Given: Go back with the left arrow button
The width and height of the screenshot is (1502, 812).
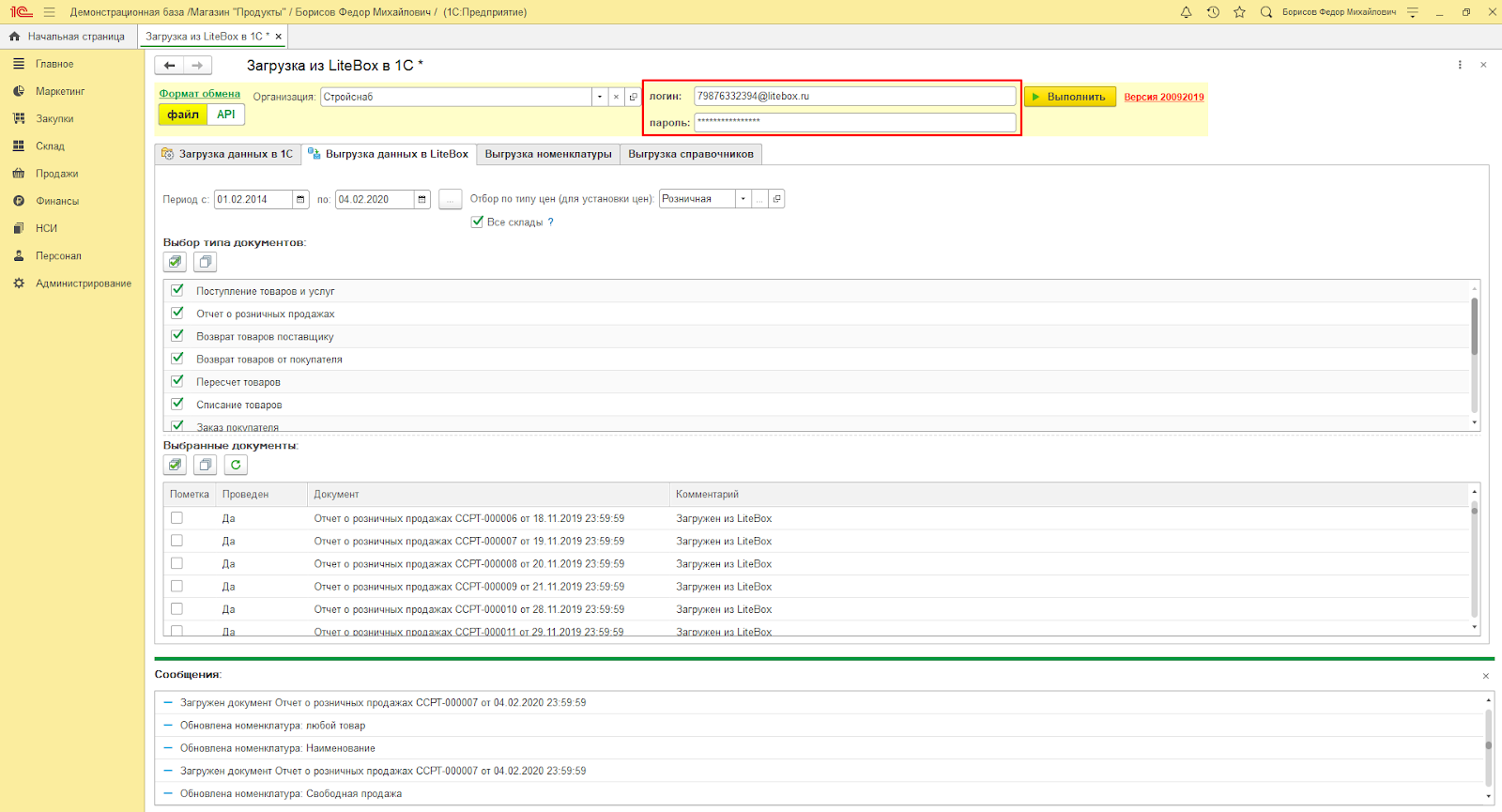Looking at the screenshot, I should 169,66.
